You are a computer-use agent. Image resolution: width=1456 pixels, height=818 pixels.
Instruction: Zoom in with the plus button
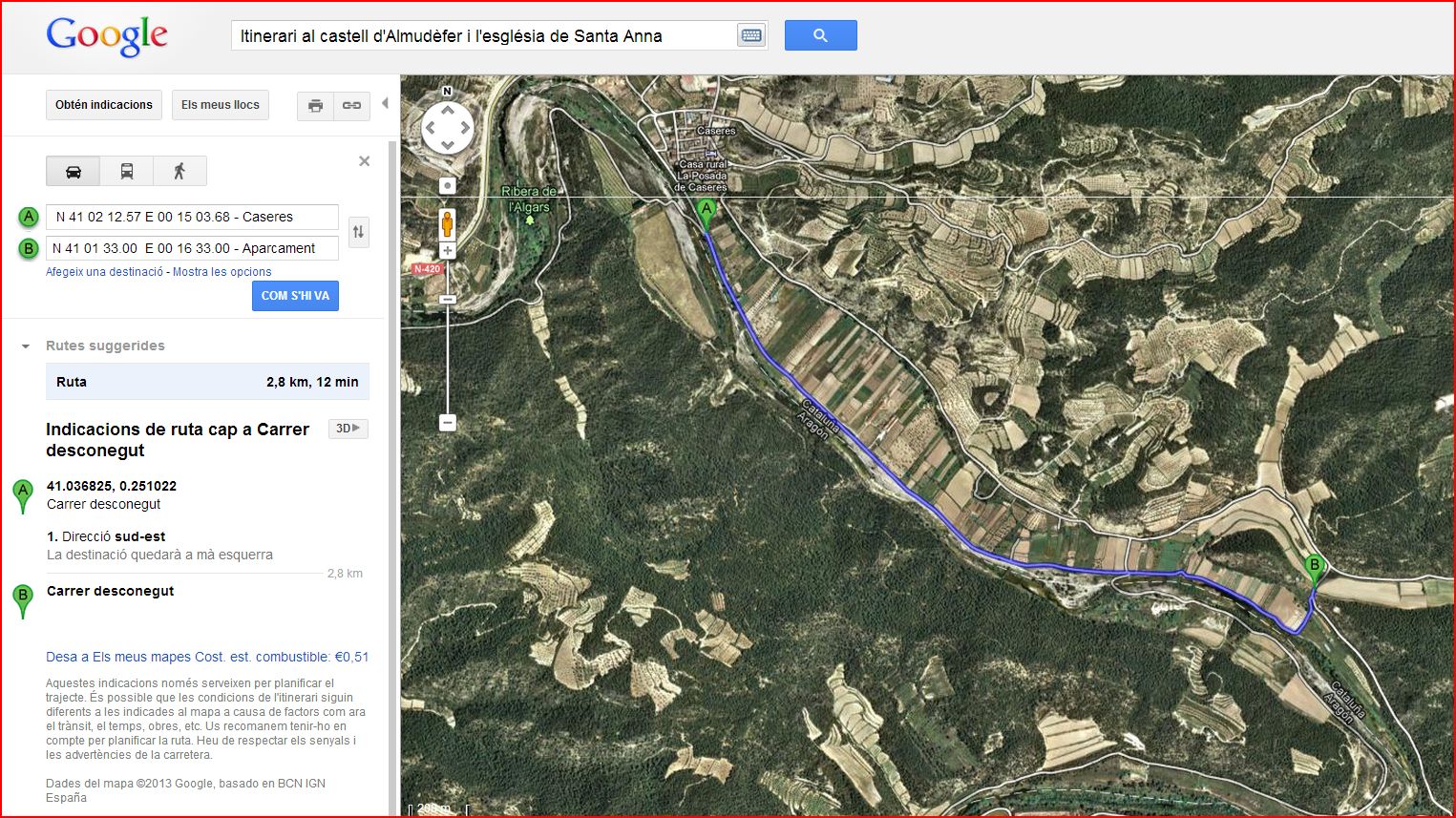coord(447,251)
